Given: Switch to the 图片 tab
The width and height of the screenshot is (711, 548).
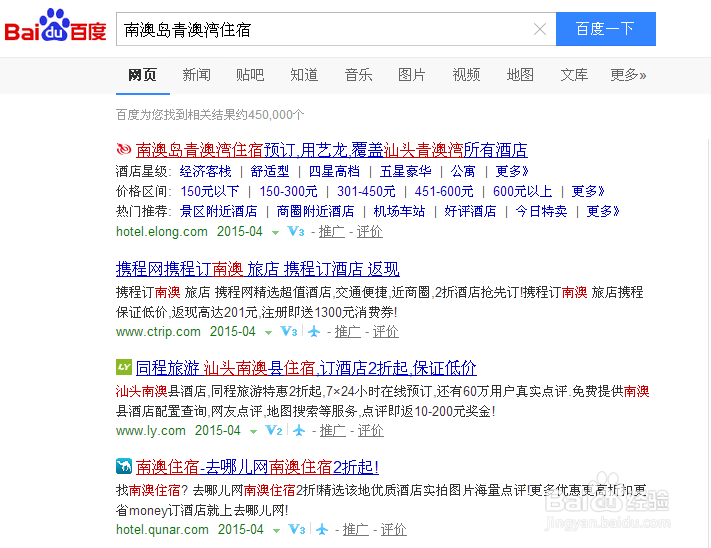Looking at the screenshot, I should [x=412, y=74].
